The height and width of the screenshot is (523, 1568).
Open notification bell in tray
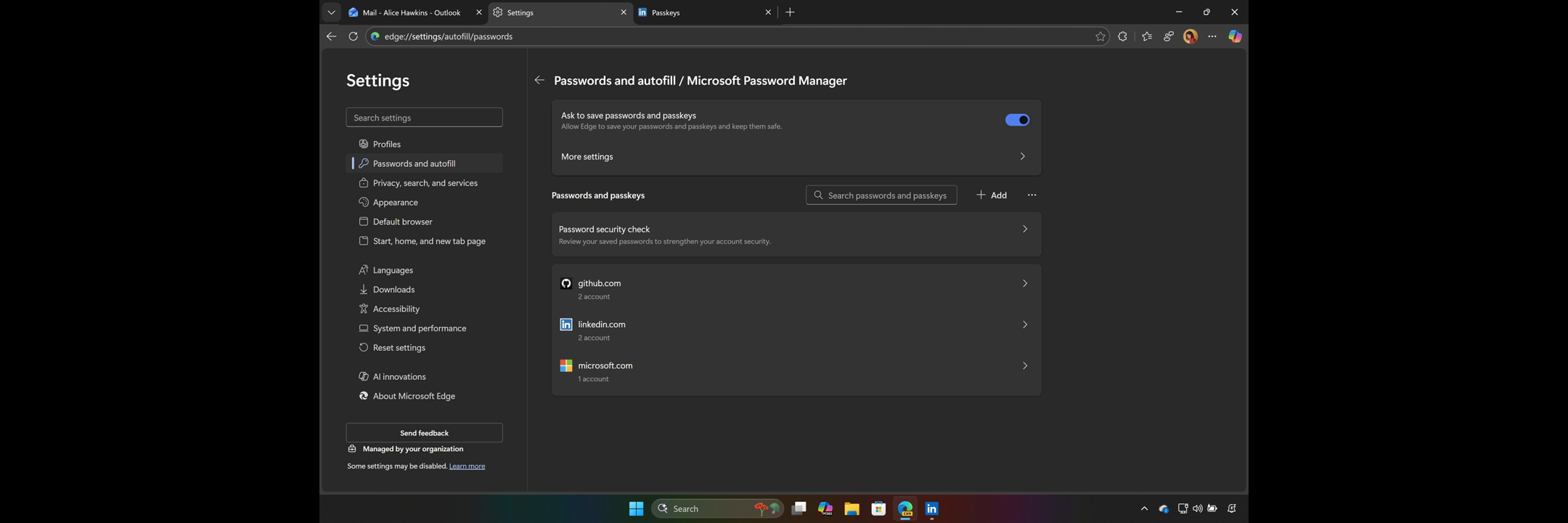pos(1232,508)
